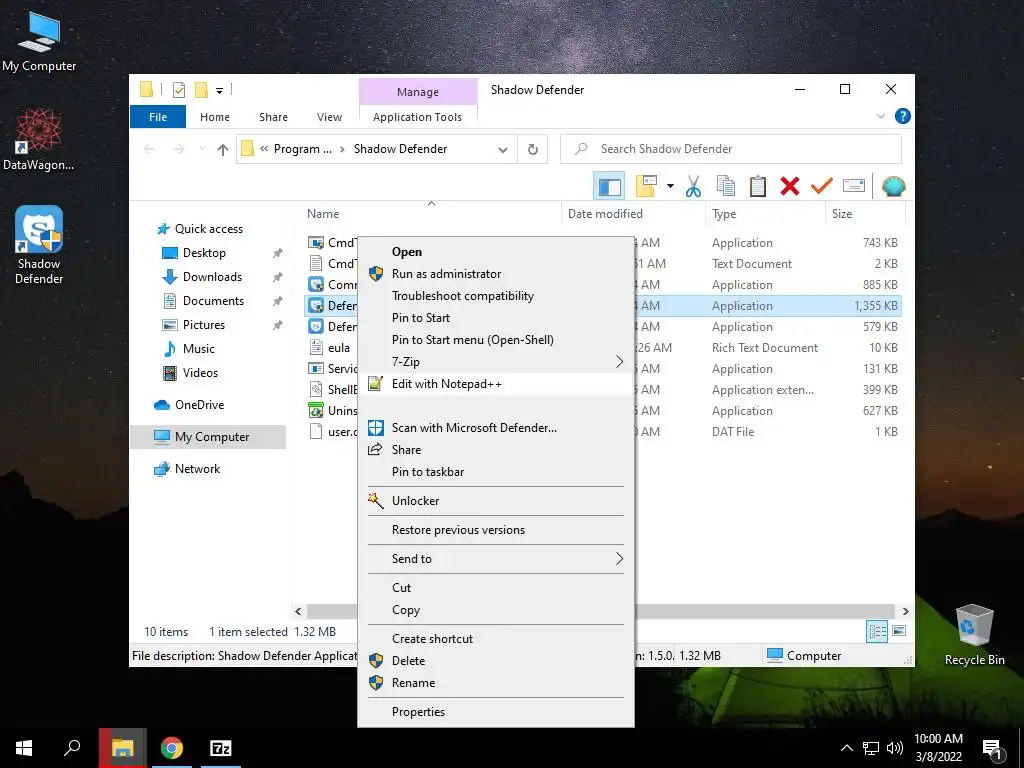Open dropdown arrow next to folder options icon
This screenshot has height=768, width=1024.
point(670,187)
